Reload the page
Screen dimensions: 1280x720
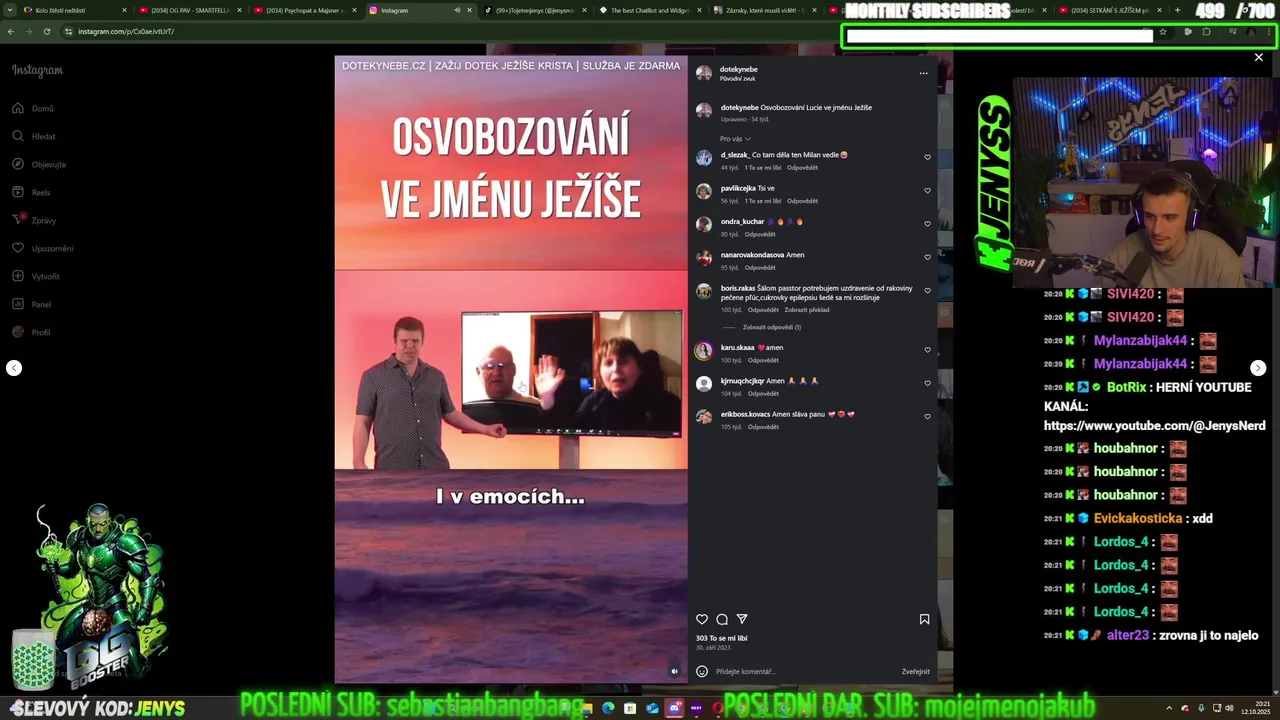point(47,31)
